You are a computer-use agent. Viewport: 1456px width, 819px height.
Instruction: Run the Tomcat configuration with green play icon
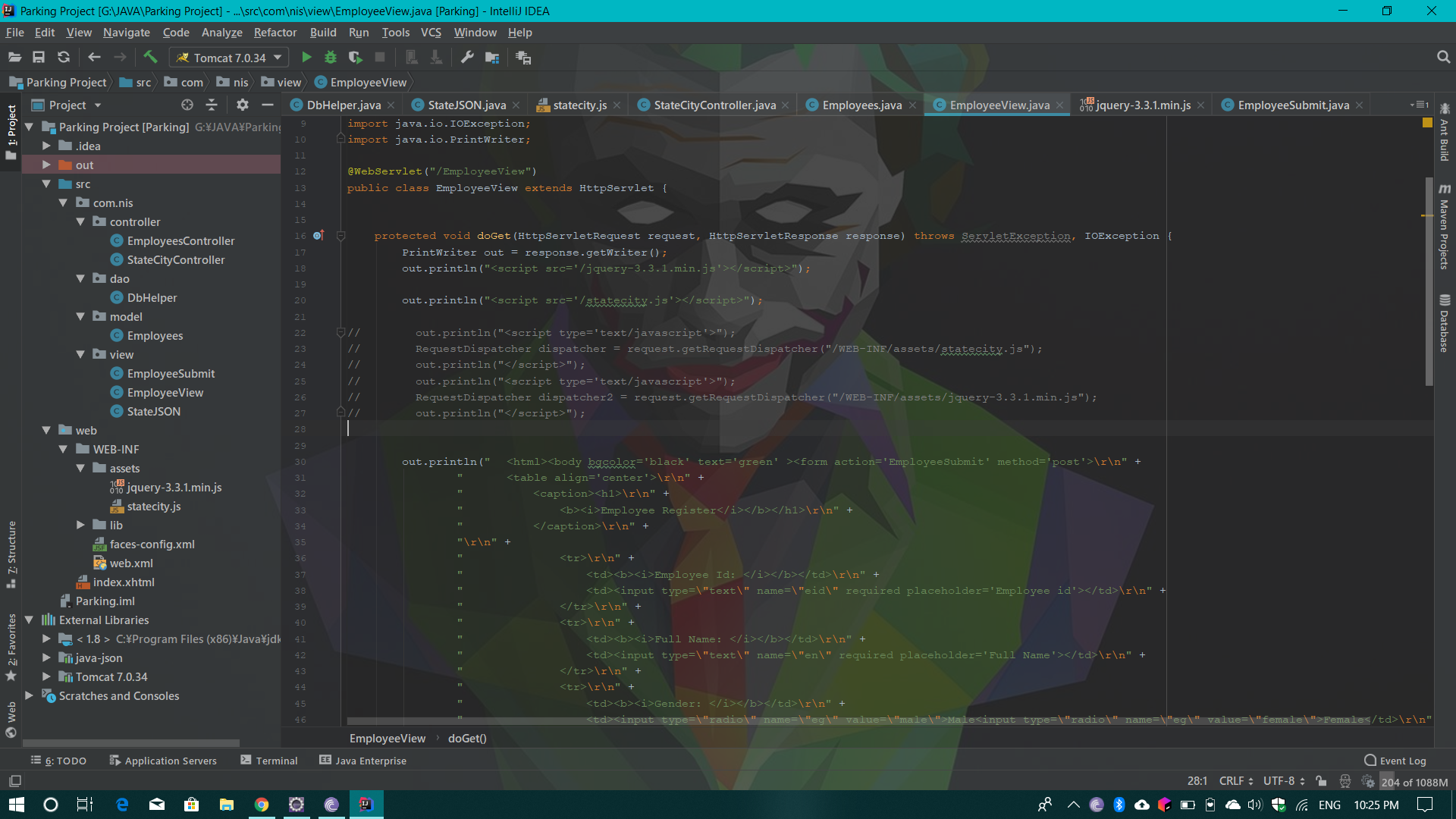[x=306, y=58]
